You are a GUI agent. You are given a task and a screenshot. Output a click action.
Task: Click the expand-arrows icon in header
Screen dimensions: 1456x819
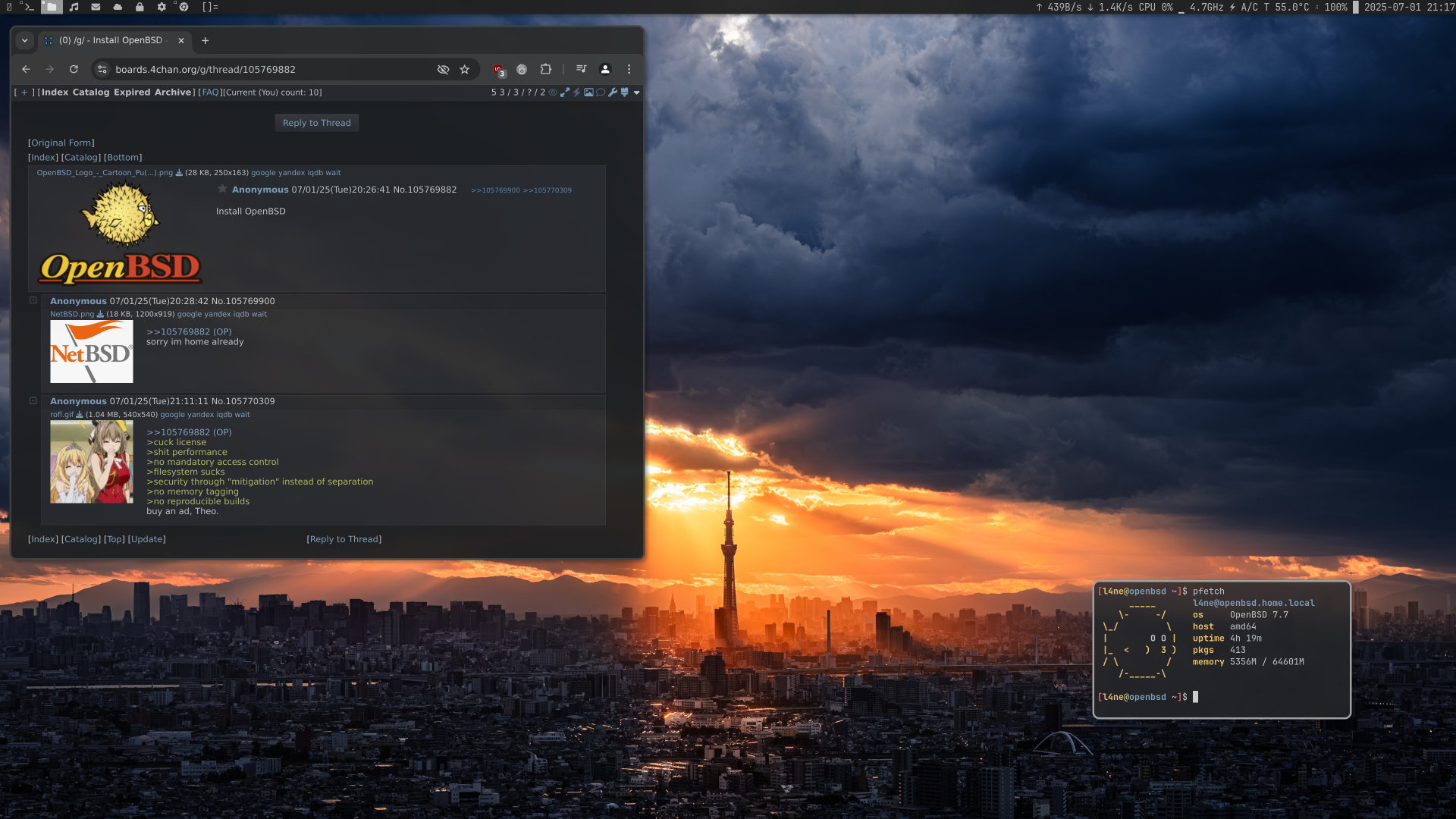(x=565, y=93)
